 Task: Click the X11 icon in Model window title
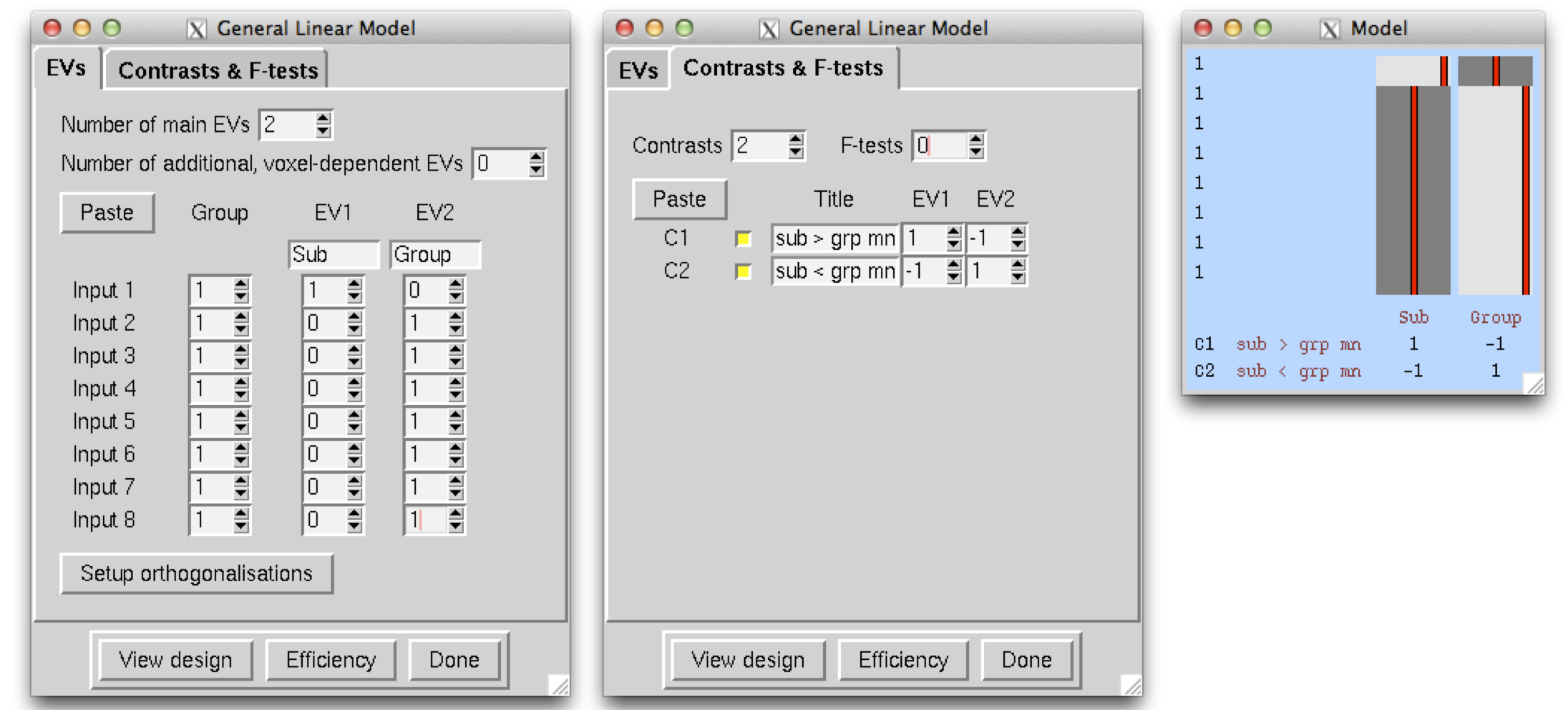pyautogui.click(x=1330, y=29)
